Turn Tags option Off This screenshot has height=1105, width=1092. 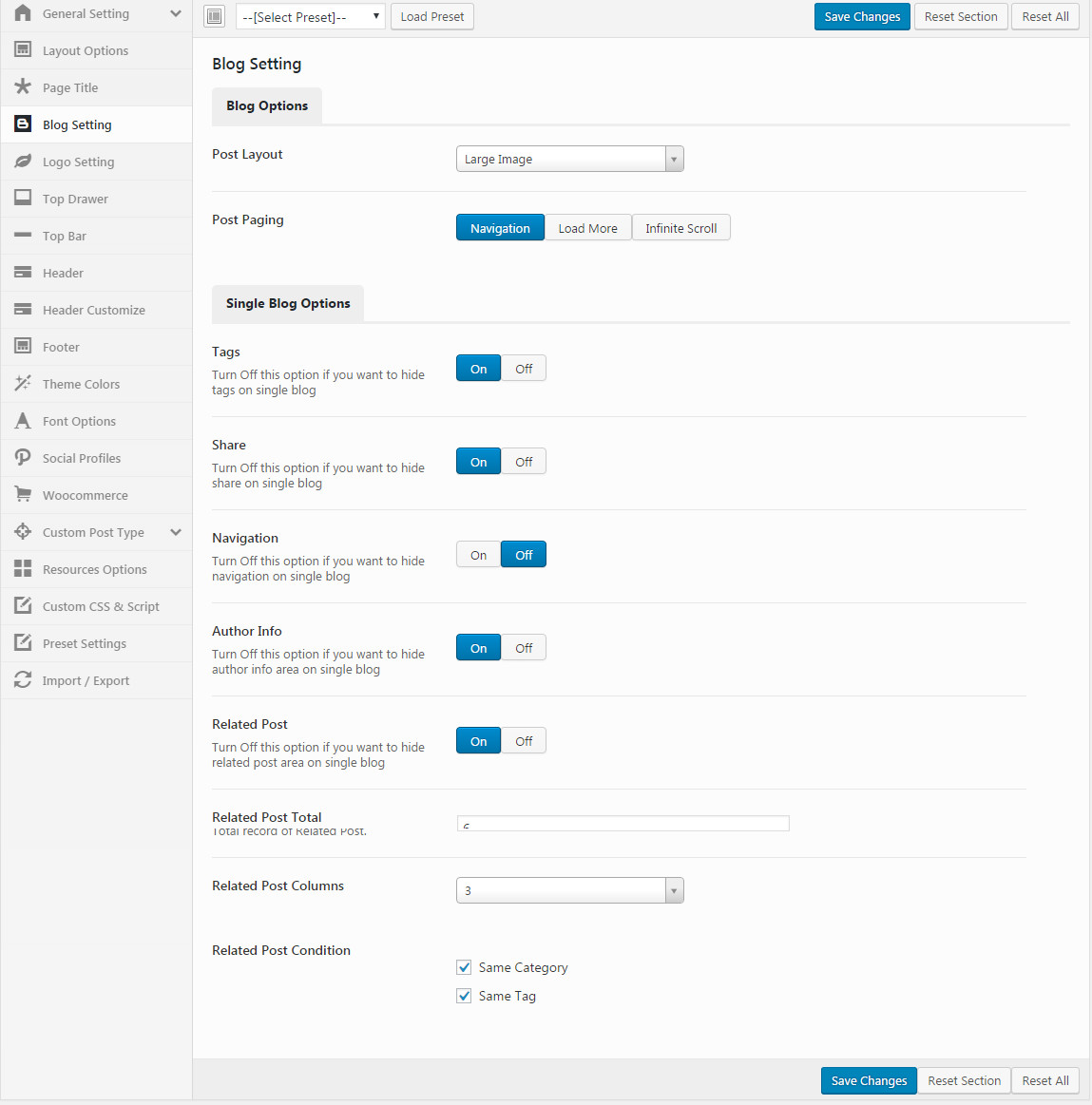coord(524,369)
